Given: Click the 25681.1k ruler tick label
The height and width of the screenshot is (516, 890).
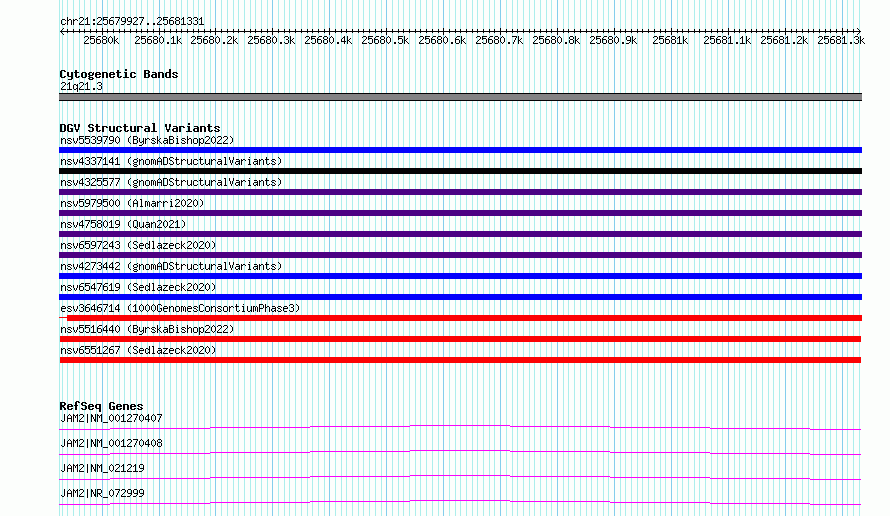Looking at the screenshot, I should click(727, 40).
